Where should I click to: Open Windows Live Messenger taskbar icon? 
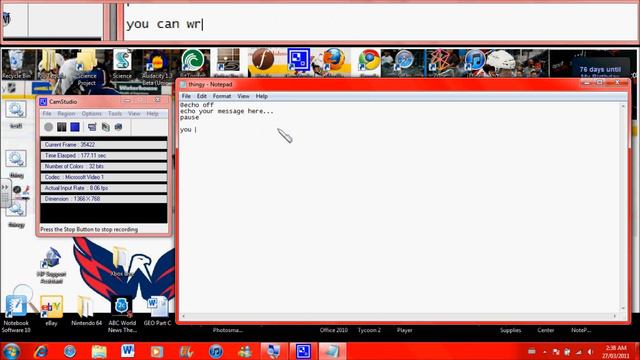point(245,351)
